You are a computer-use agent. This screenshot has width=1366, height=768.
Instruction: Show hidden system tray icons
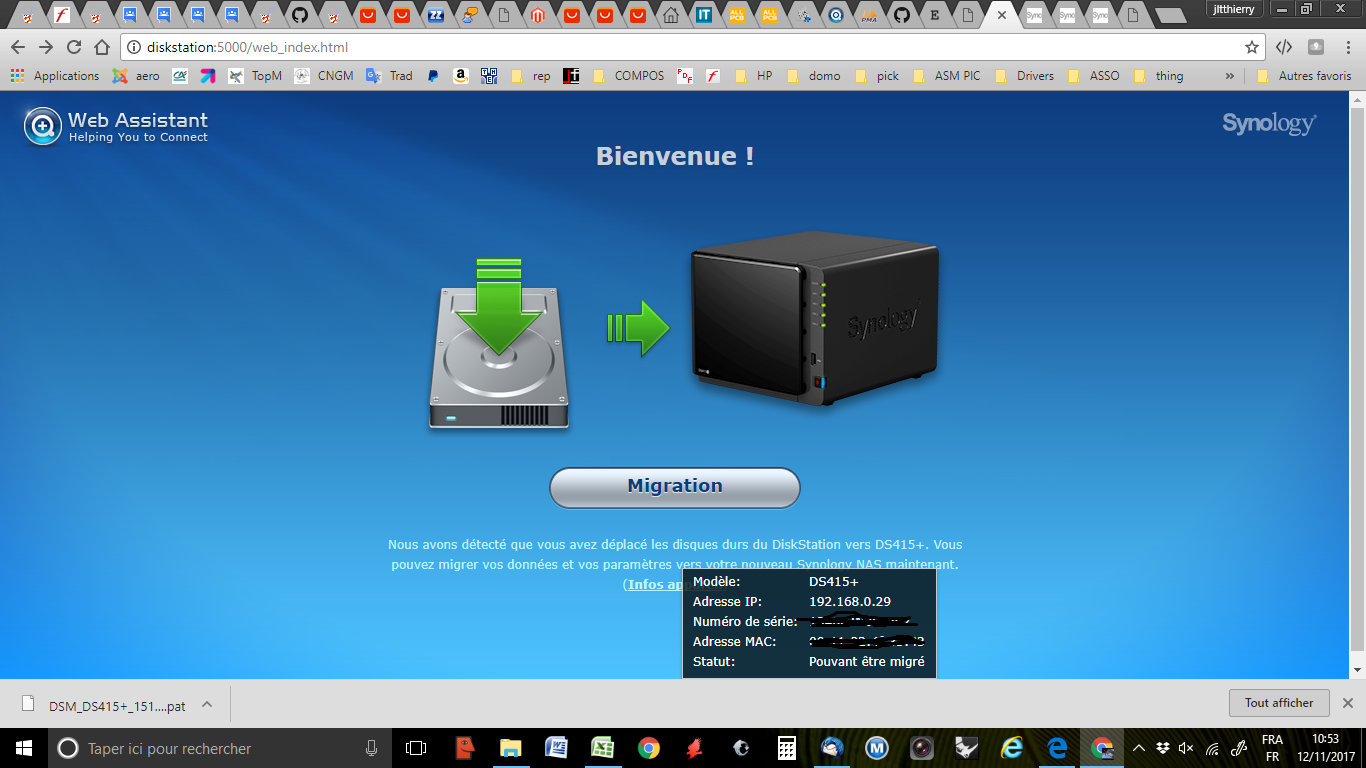point(1138,748)
